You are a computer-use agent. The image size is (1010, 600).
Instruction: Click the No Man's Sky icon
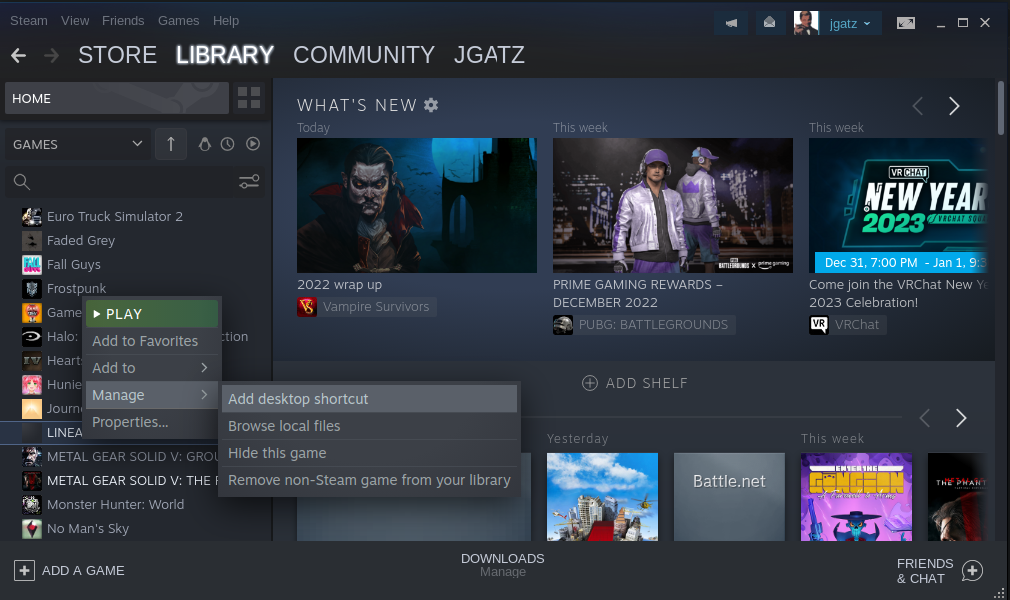[x=32, y=528]
